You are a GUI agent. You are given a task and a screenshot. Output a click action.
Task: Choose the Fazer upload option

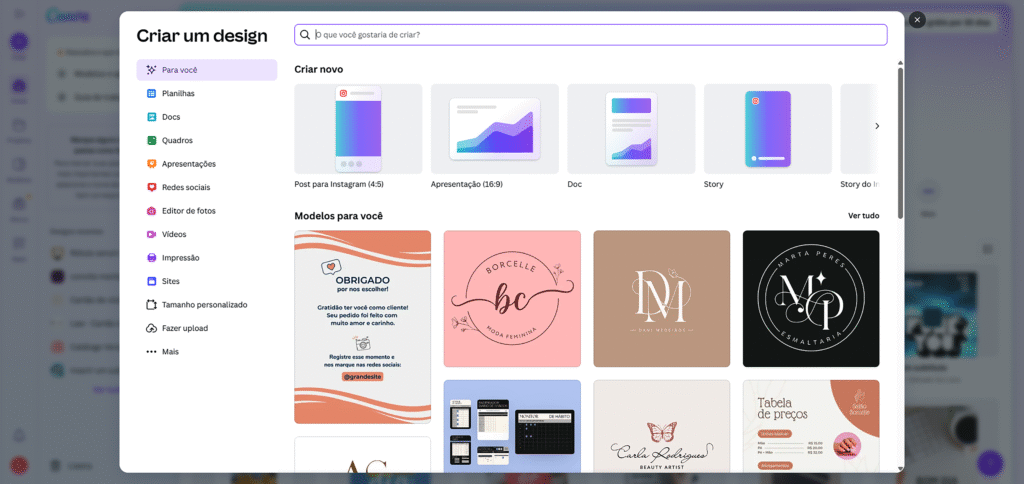click(x=206, y=329)
